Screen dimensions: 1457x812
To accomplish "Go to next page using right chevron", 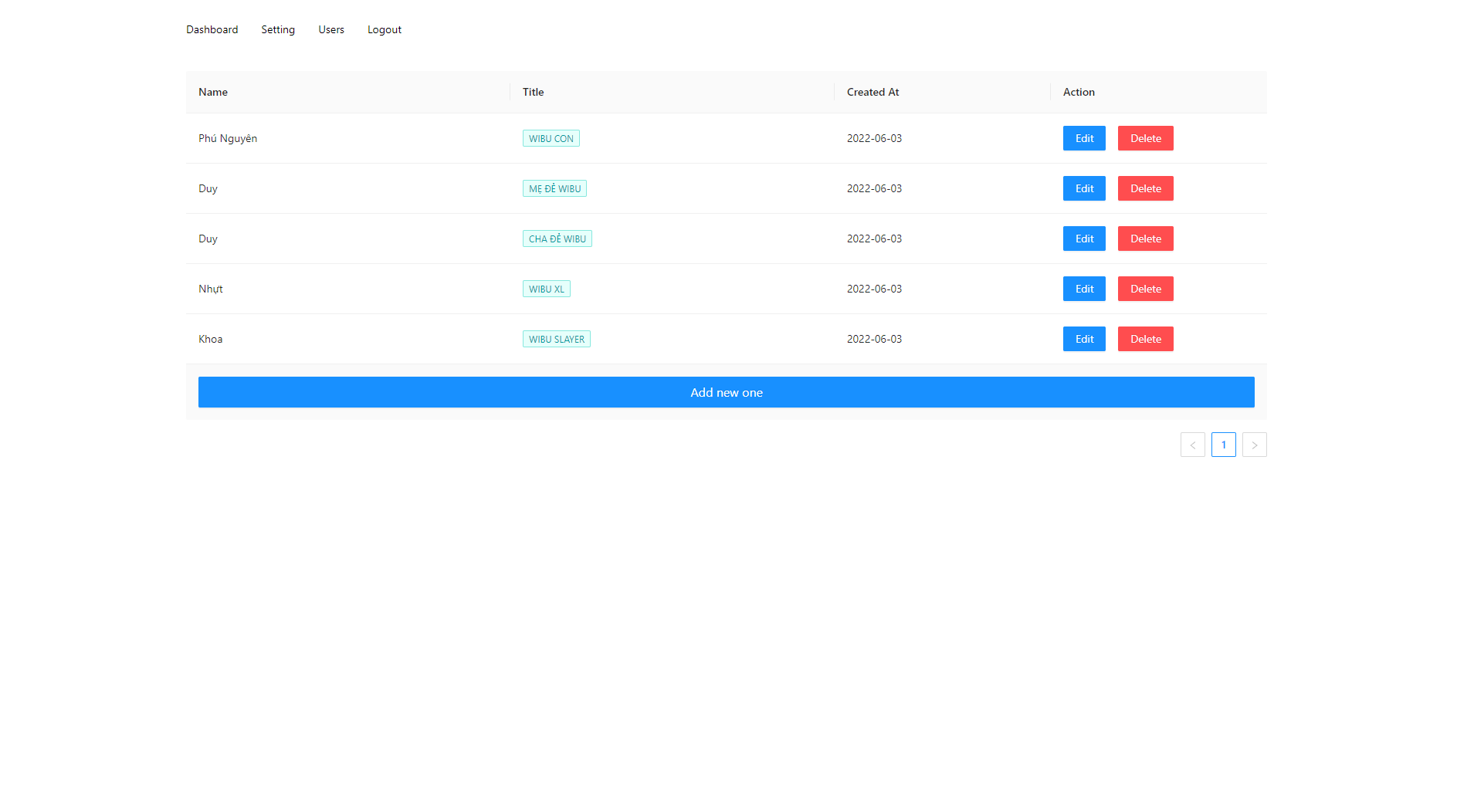I will [x=1255, y=445].
